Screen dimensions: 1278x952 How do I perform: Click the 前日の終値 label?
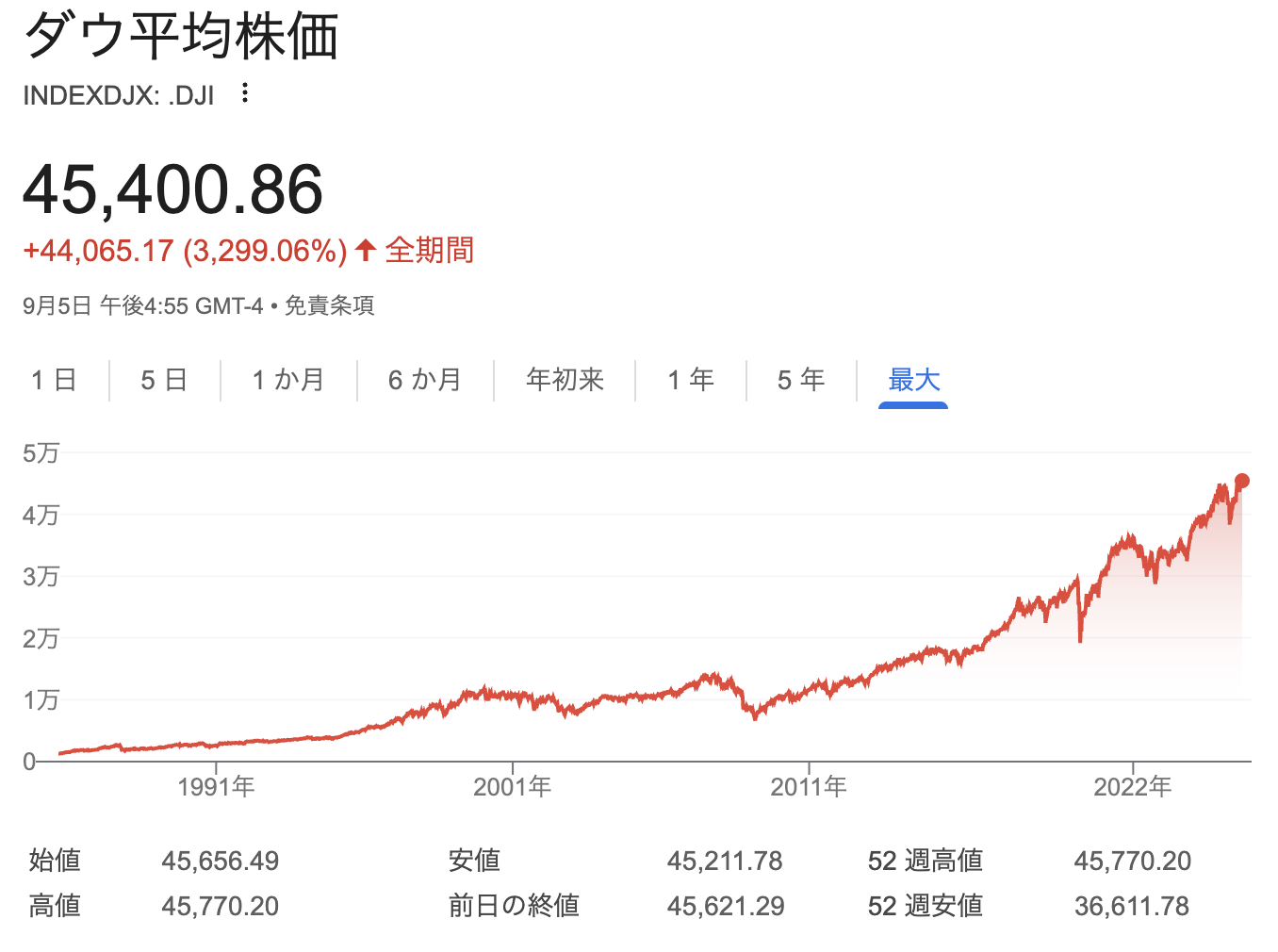click(x=515, y=906)
